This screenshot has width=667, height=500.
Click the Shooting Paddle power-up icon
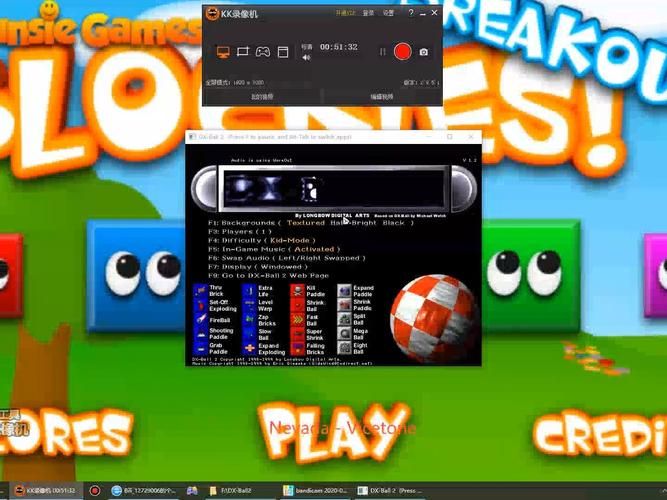(x=200, y=334)
